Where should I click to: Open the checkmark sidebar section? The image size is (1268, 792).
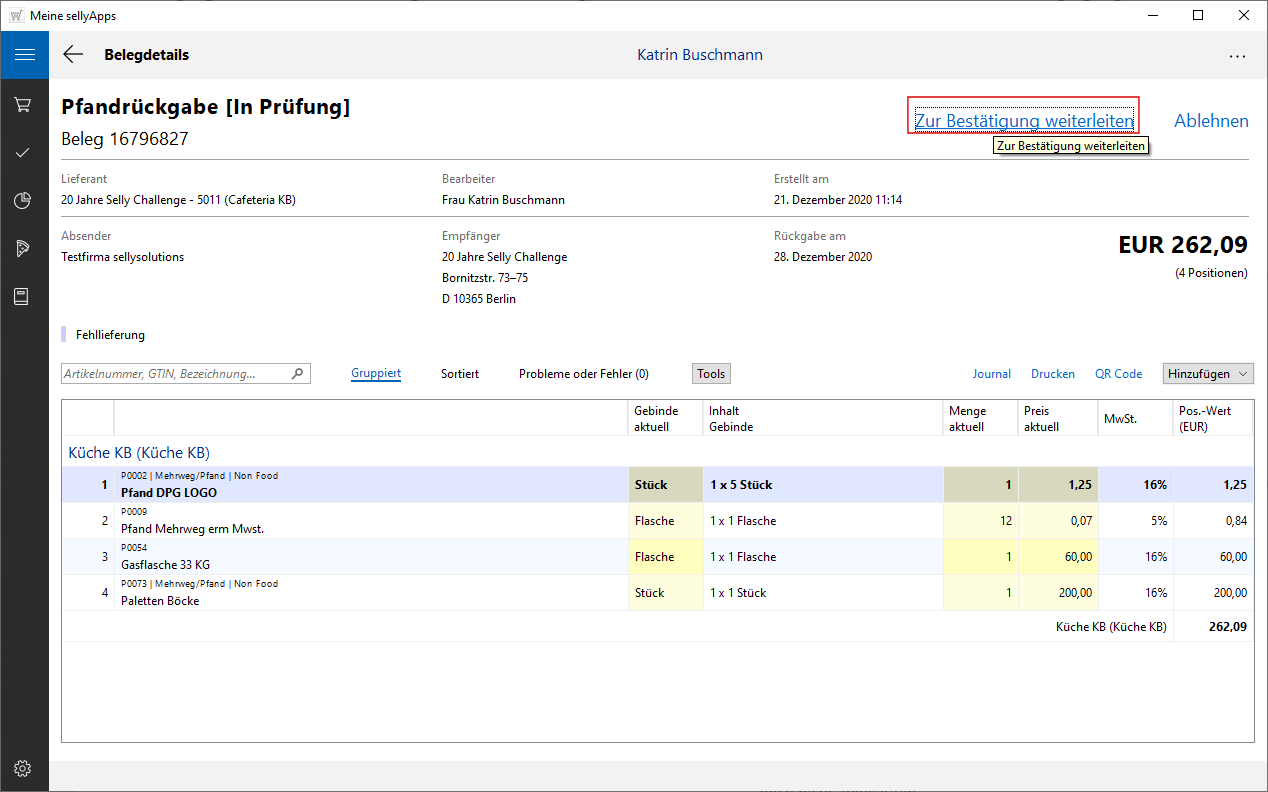click(24, 153)
